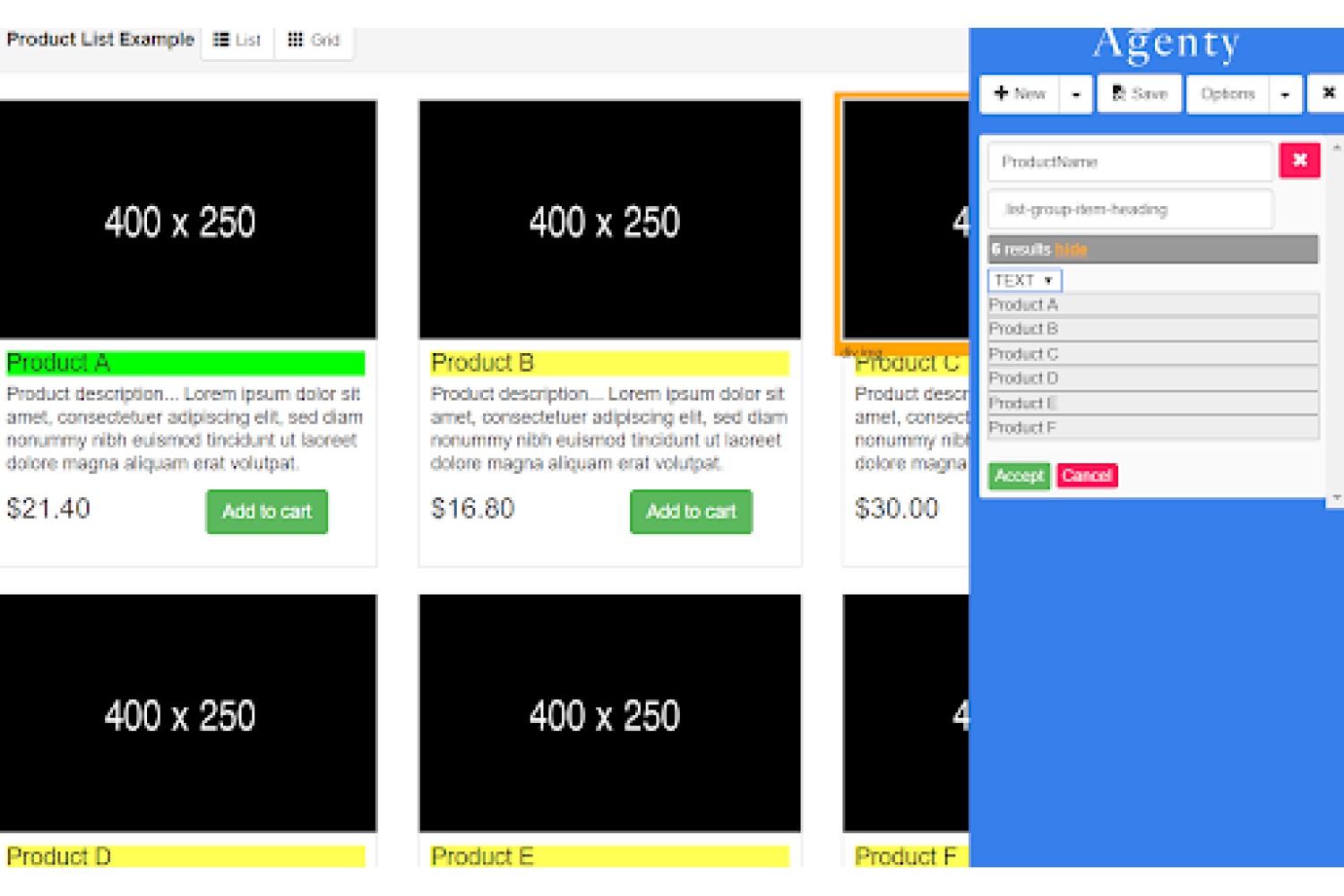1344x896 pixels.
Task: Click the Agenty logo
Action: tap(1166, 45)
